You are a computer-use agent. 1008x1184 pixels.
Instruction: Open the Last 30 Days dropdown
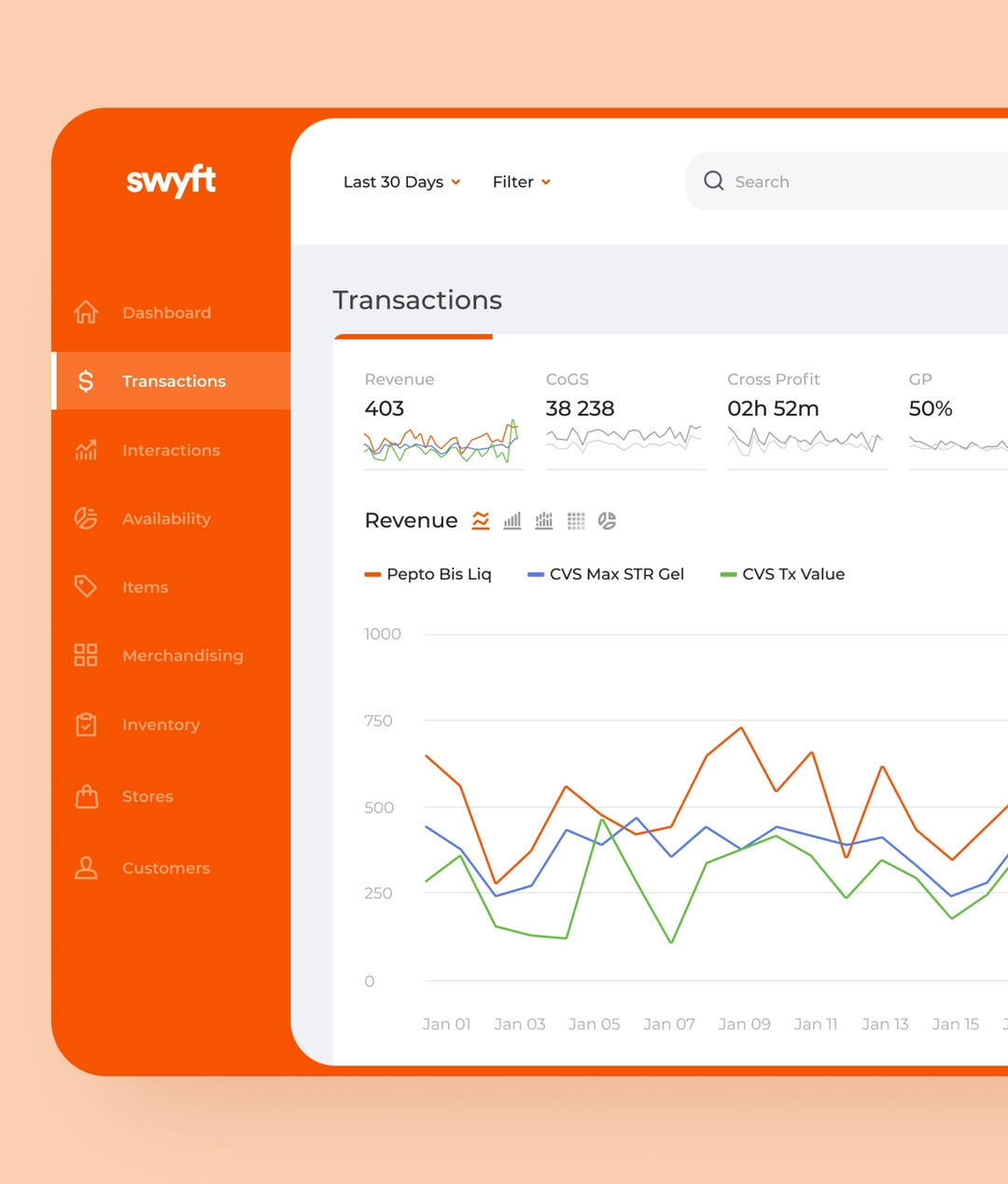point(401,182)
